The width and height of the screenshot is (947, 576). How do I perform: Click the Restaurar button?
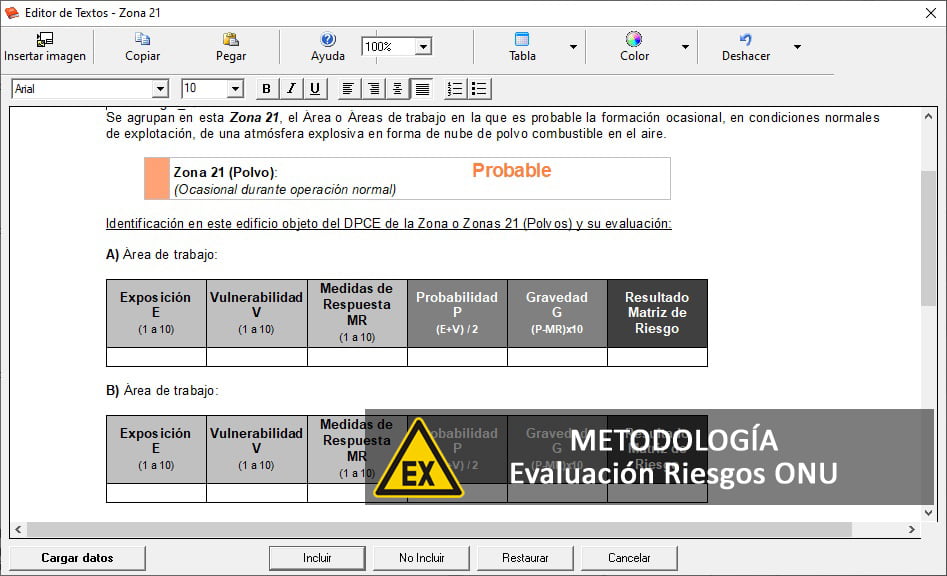pos(525,558)
